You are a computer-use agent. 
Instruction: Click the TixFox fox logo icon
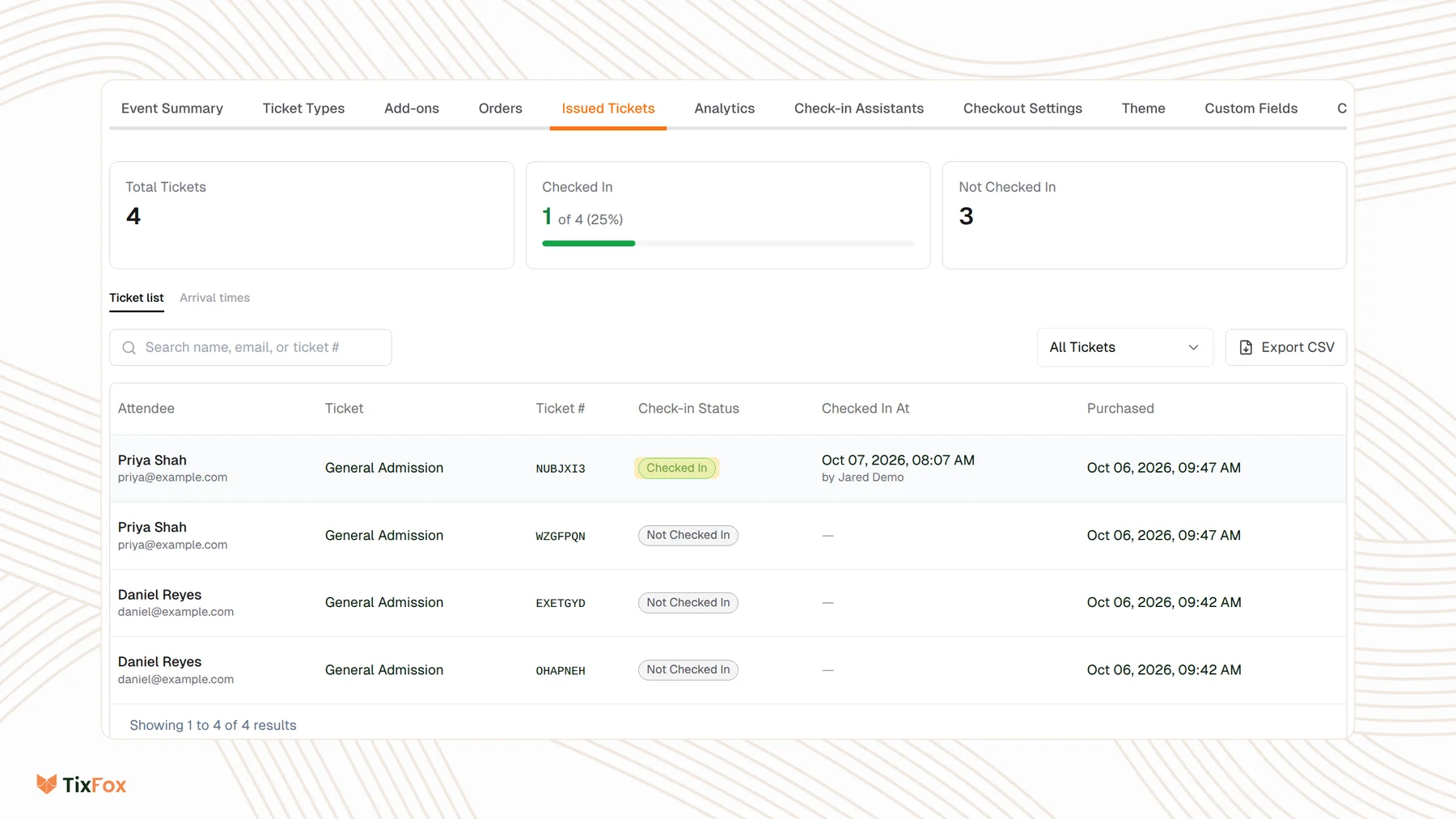(47, 783)
